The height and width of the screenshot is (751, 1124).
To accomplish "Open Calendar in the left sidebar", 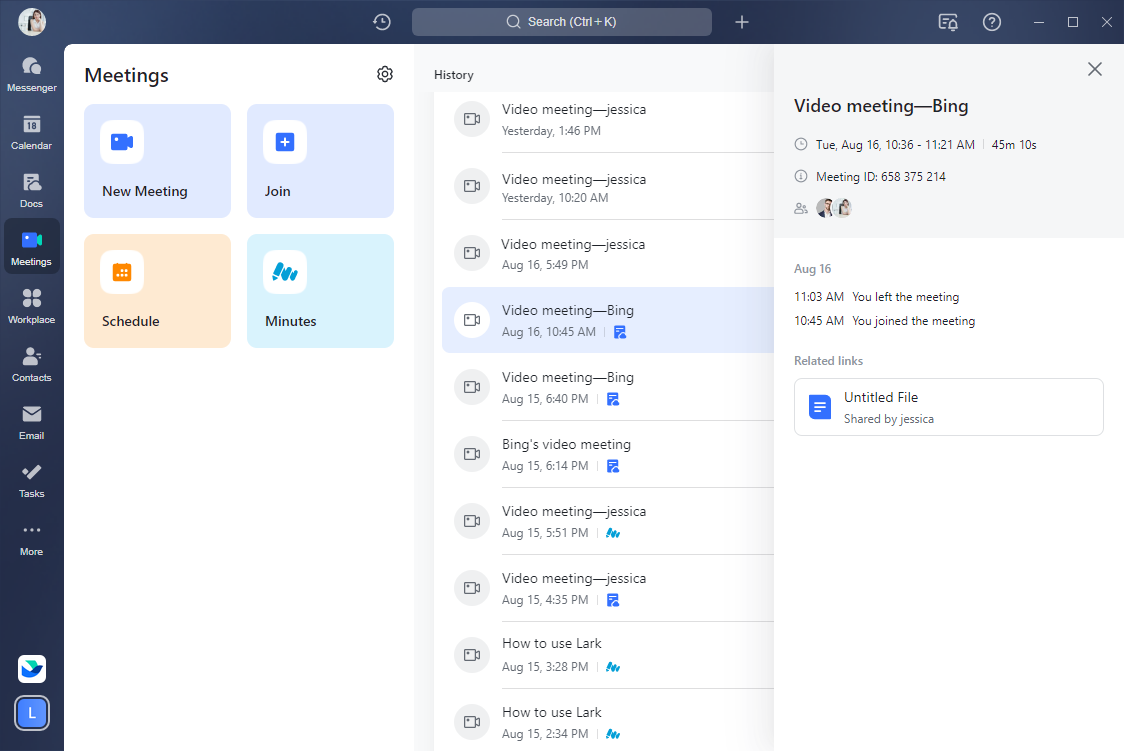I will (32, 132).
